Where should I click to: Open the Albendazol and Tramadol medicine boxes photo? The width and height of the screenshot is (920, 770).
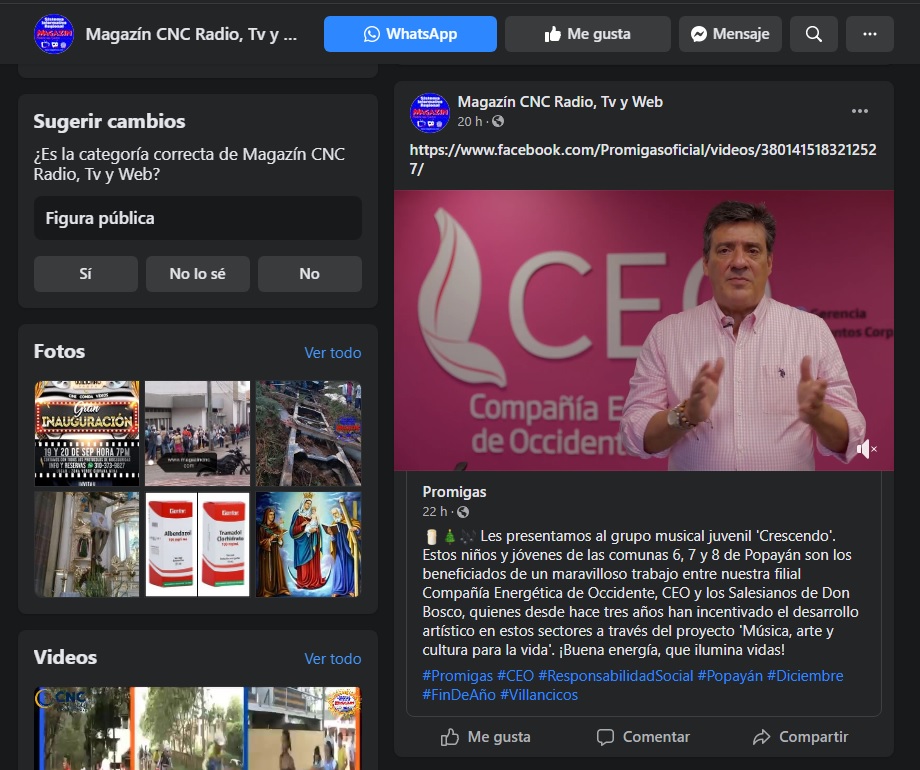[x=198, y=545]
